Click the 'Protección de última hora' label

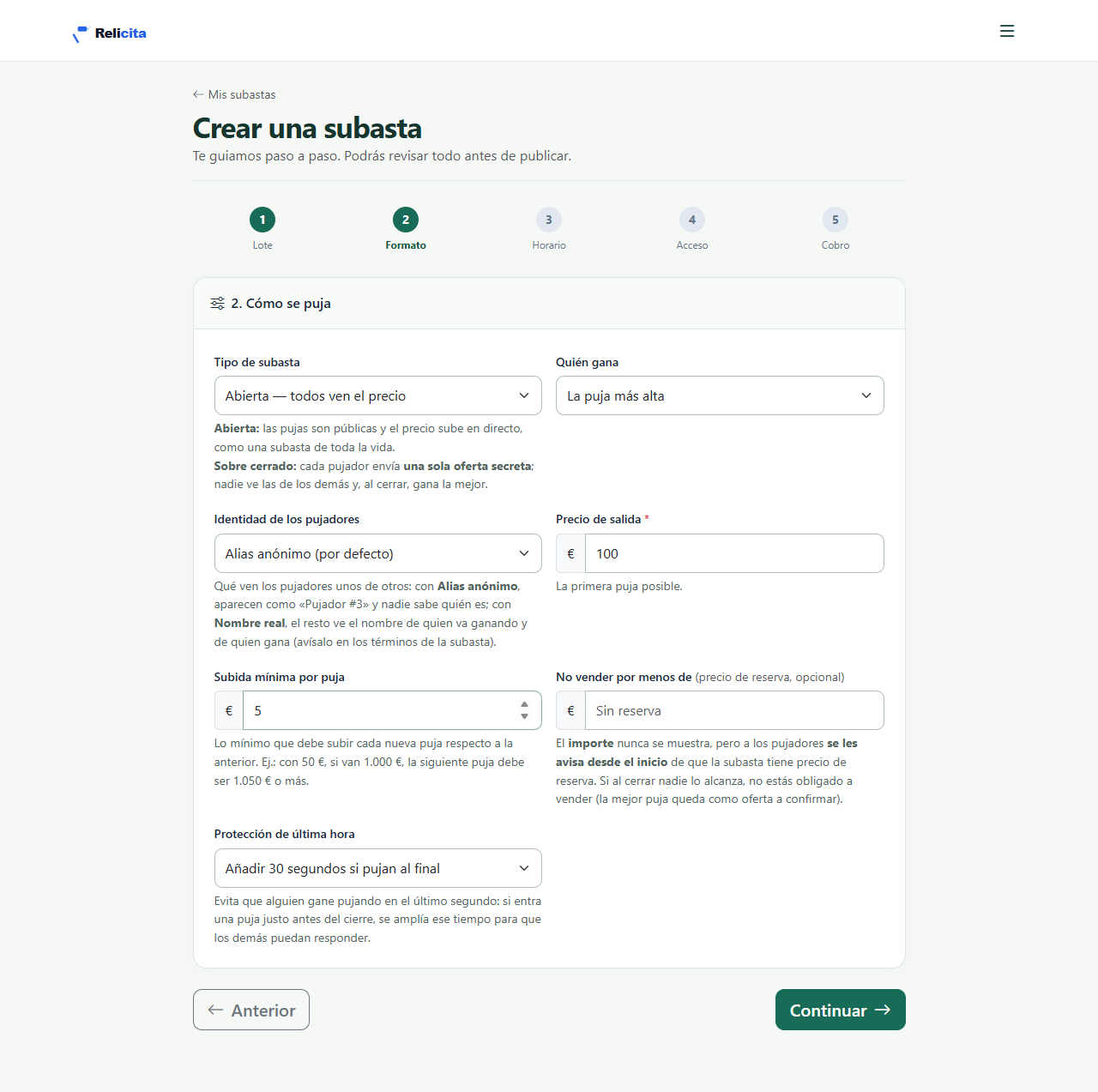(285, 834)
